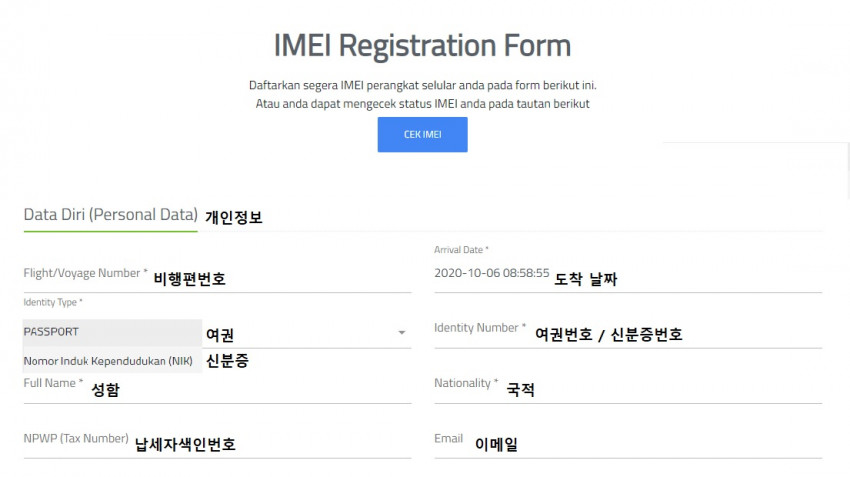Select the Data Diri (Personal Data) tab
The image size is (850, 477).
pos(110,215)
